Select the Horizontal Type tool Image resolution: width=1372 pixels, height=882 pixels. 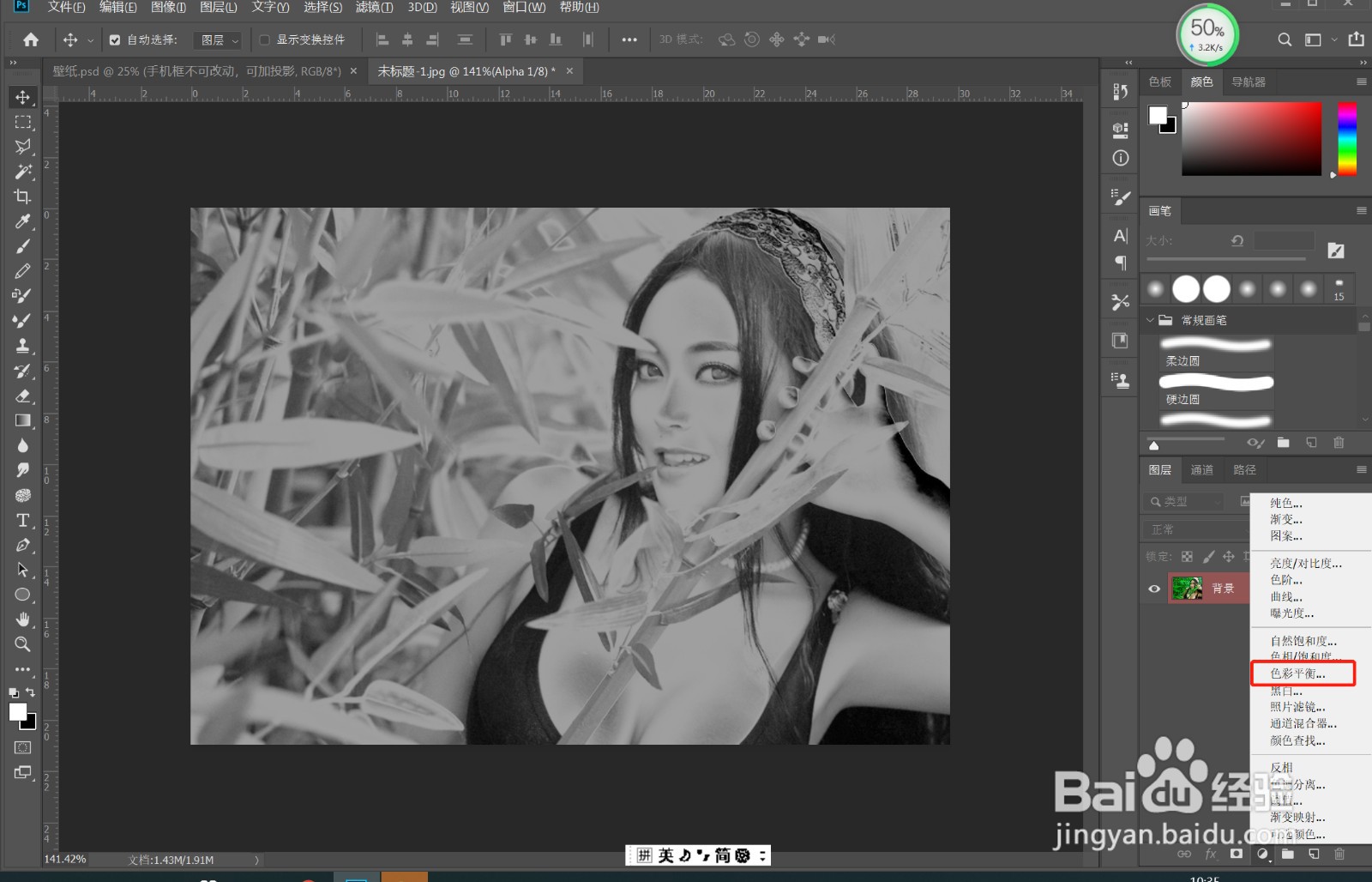coord(23,520)
